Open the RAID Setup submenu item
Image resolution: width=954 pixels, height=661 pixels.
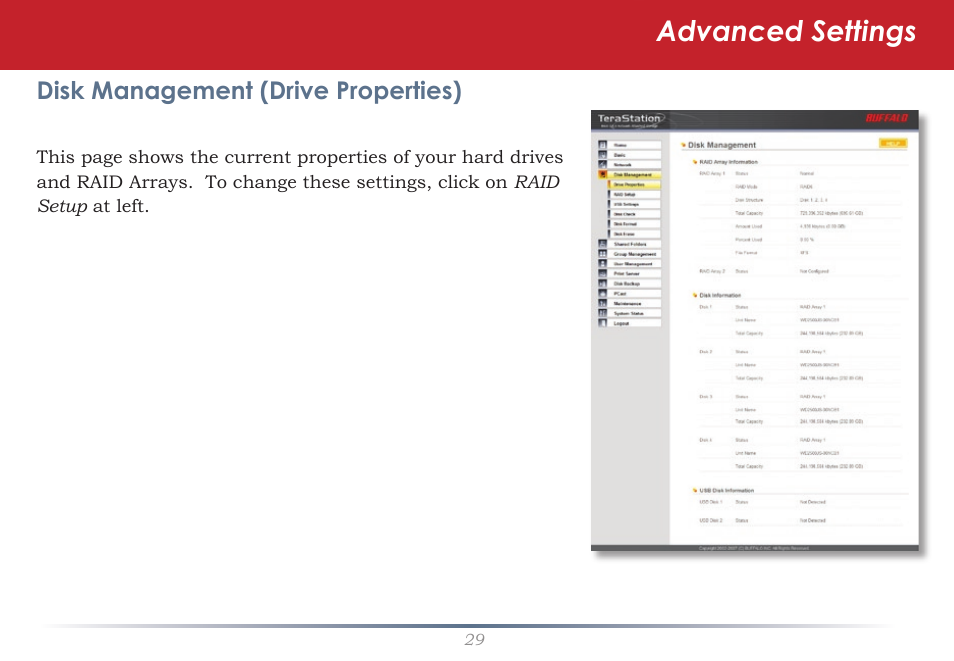coord(634,194)
